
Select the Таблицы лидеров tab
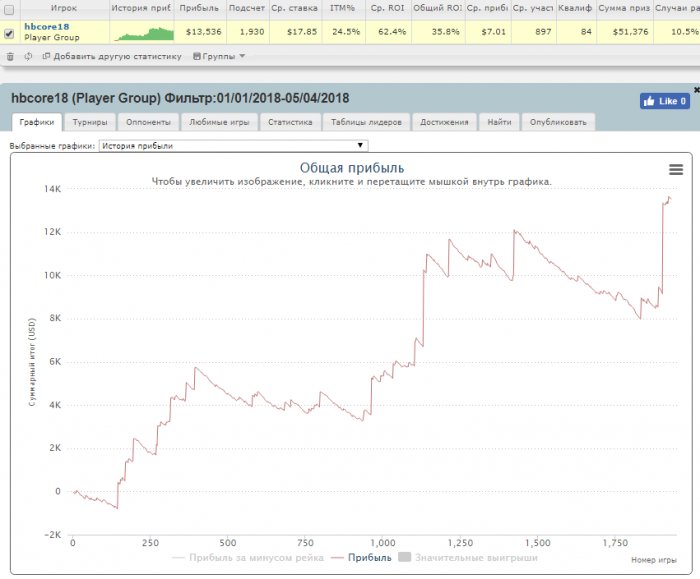(x=366, y=122)
